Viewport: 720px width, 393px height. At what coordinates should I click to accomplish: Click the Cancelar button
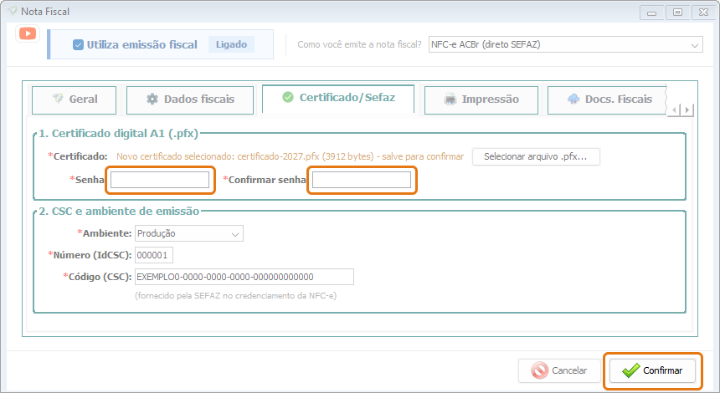tap(559, 371)
